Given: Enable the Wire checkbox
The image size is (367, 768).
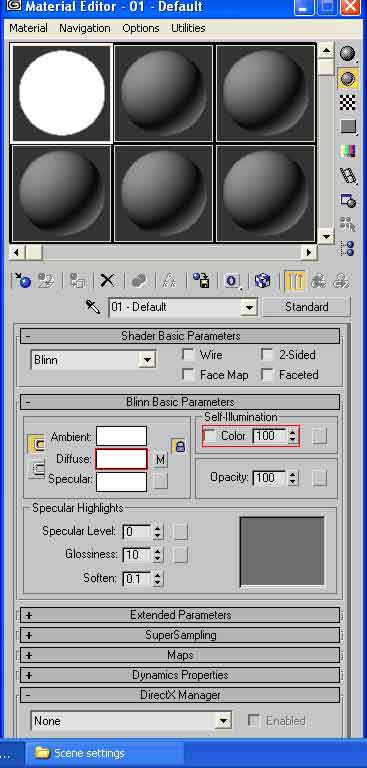Looking at the screenshot, I should [188, 355].
